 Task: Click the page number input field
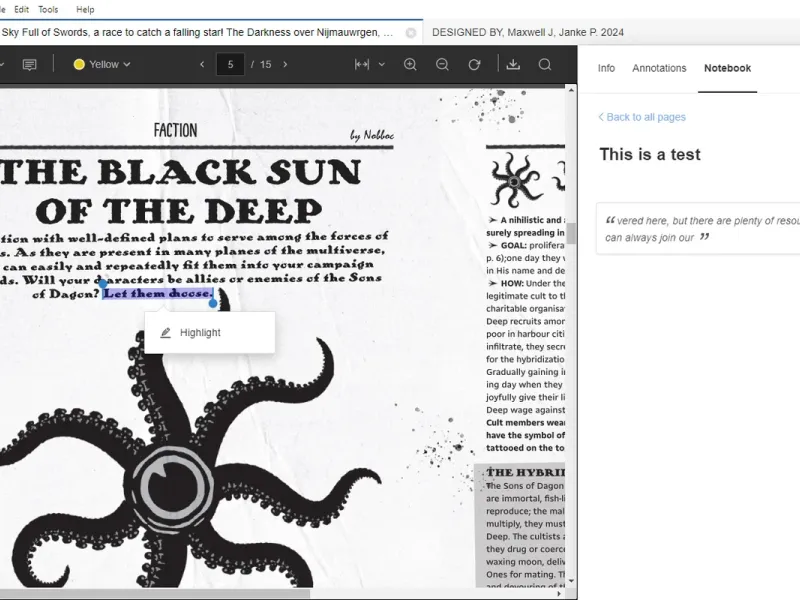tap(230, 64)
